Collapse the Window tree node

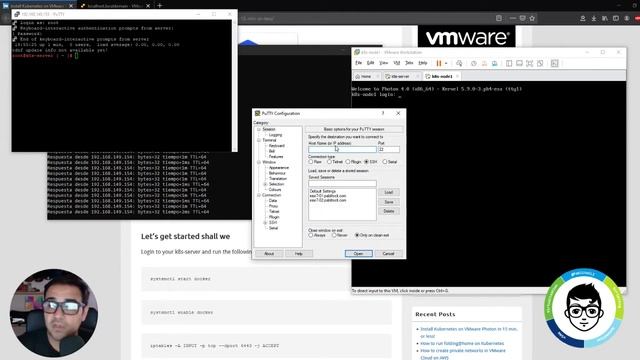(259, 162)
